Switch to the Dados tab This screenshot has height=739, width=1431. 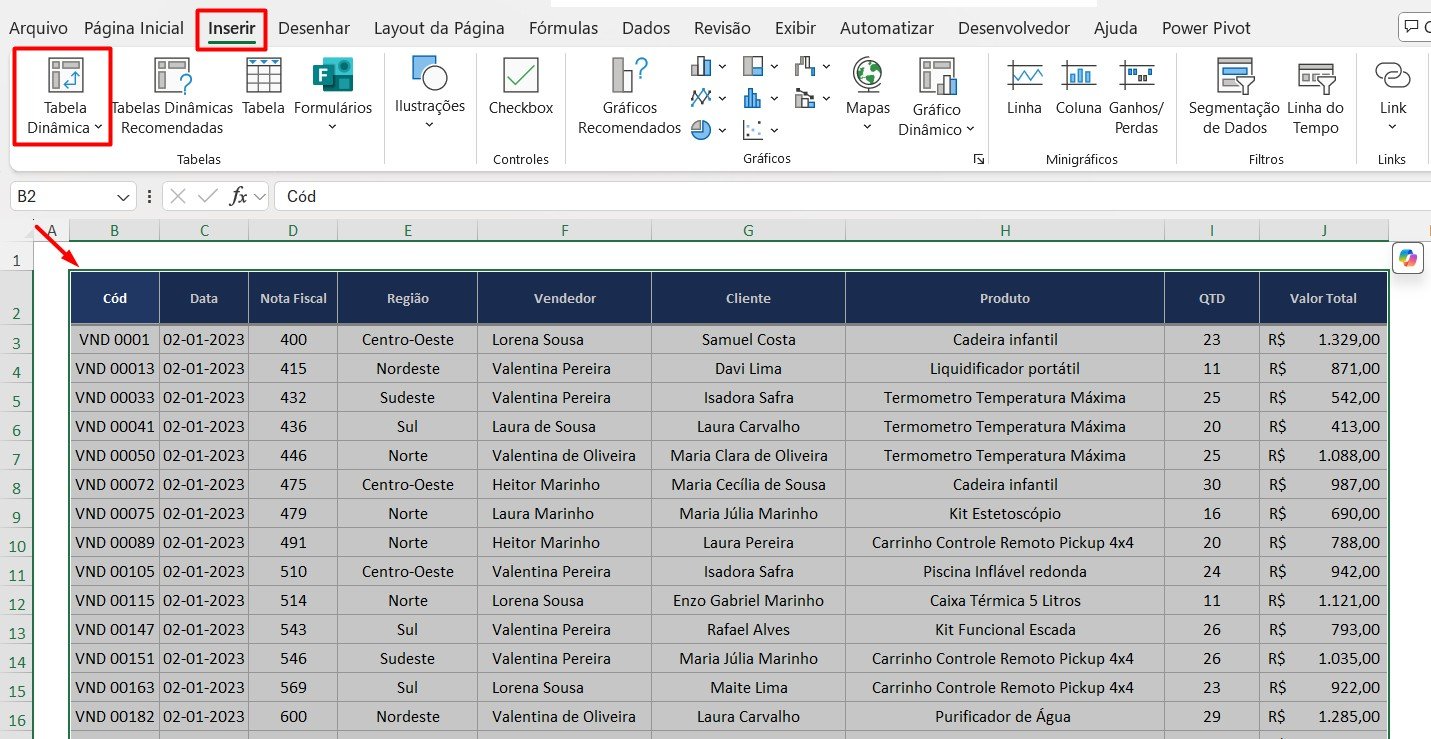(x=646, y=28)
